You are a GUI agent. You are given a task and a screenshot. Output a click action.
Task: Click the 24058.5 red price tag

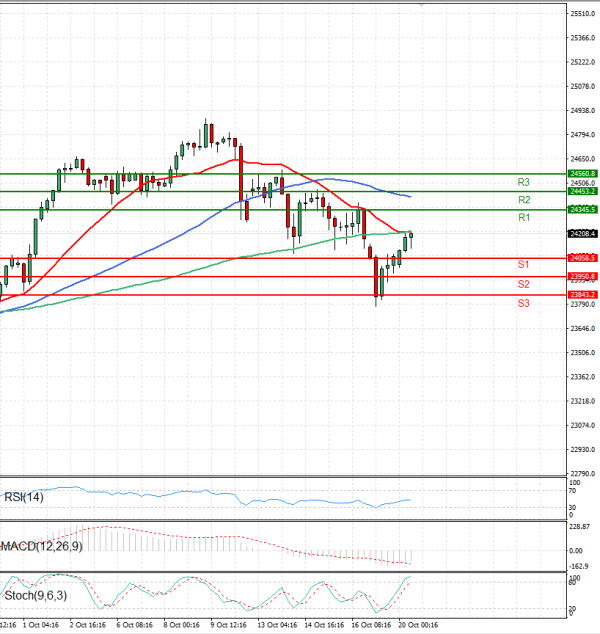tap(581, 258)
